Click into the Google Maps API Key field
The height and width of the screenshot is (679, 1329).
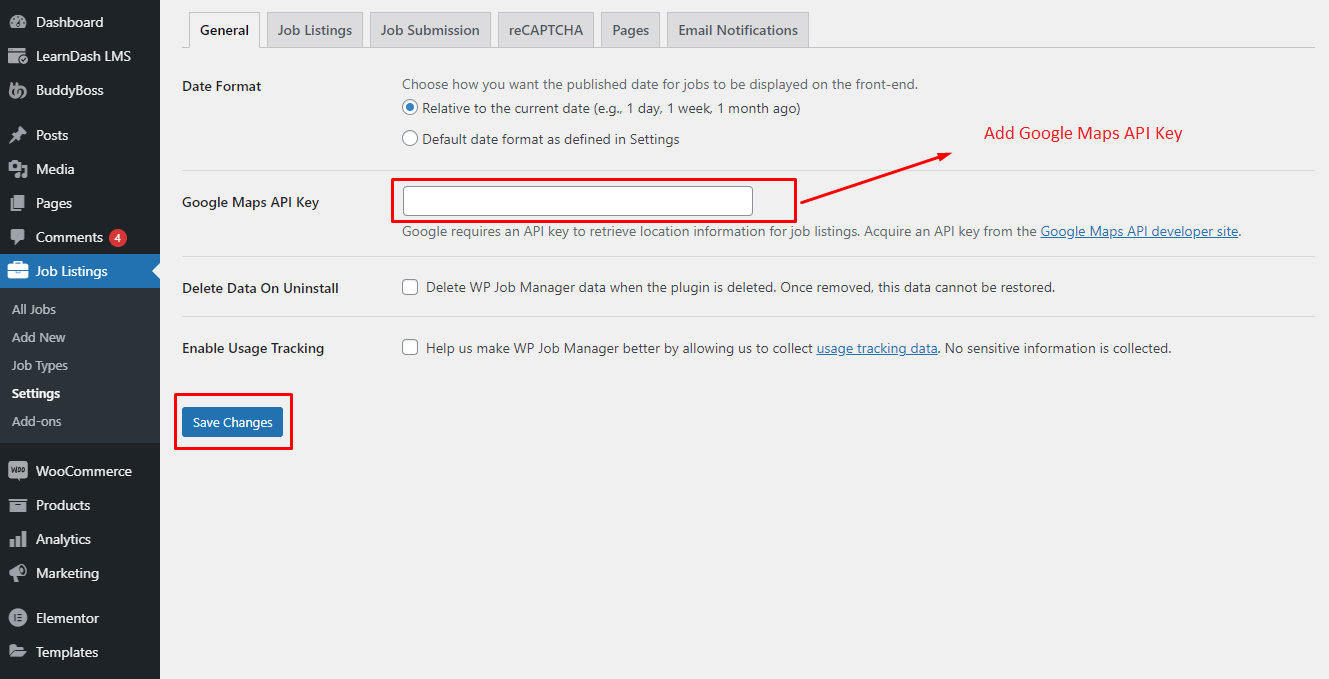(577, 201)
